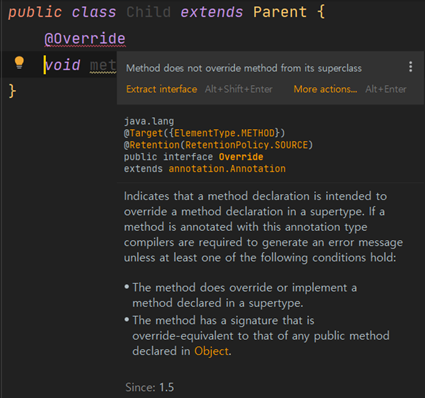Click the Child class name
The width and height of the screenshot is (425, 398).
149,12
